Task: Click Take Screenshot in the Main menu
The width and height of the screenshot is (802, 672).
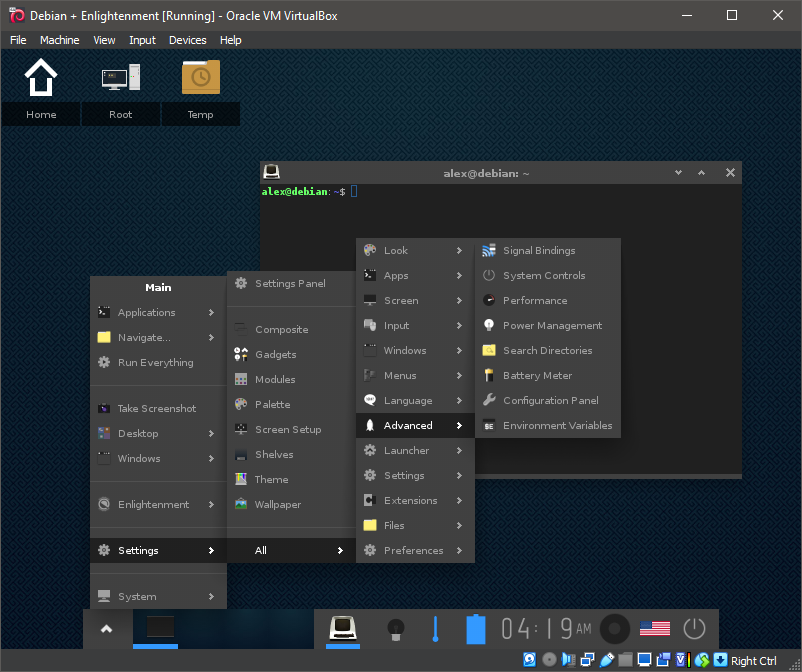Action: click(156, 409)
